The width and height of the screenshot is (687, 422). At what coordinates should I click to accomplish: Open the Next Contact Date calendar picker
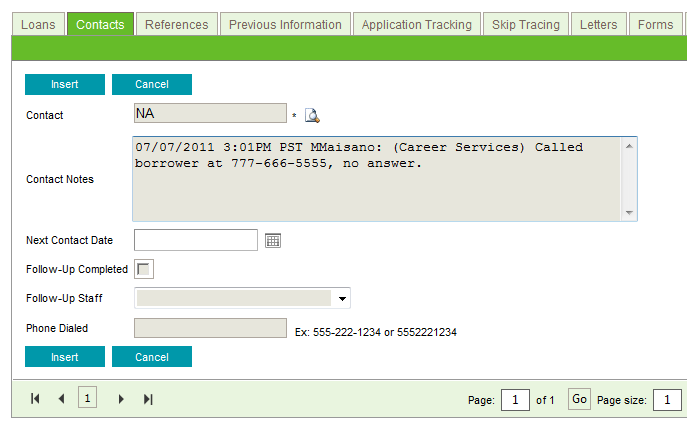click(x=273, y=240)
